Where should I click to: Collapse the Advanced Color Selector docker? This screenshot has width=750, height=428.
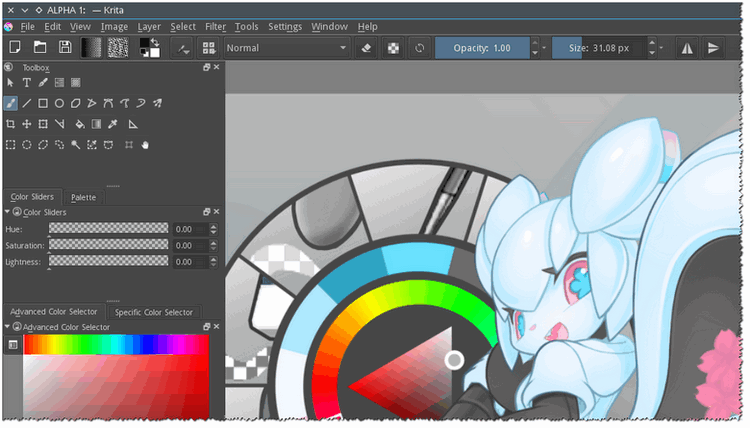click(7, 327)
